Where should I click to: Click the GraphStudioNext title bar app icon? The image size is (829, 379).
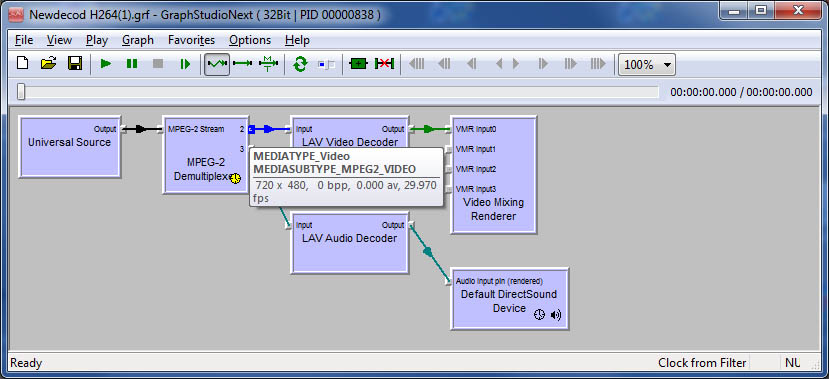tap(16, 14)
